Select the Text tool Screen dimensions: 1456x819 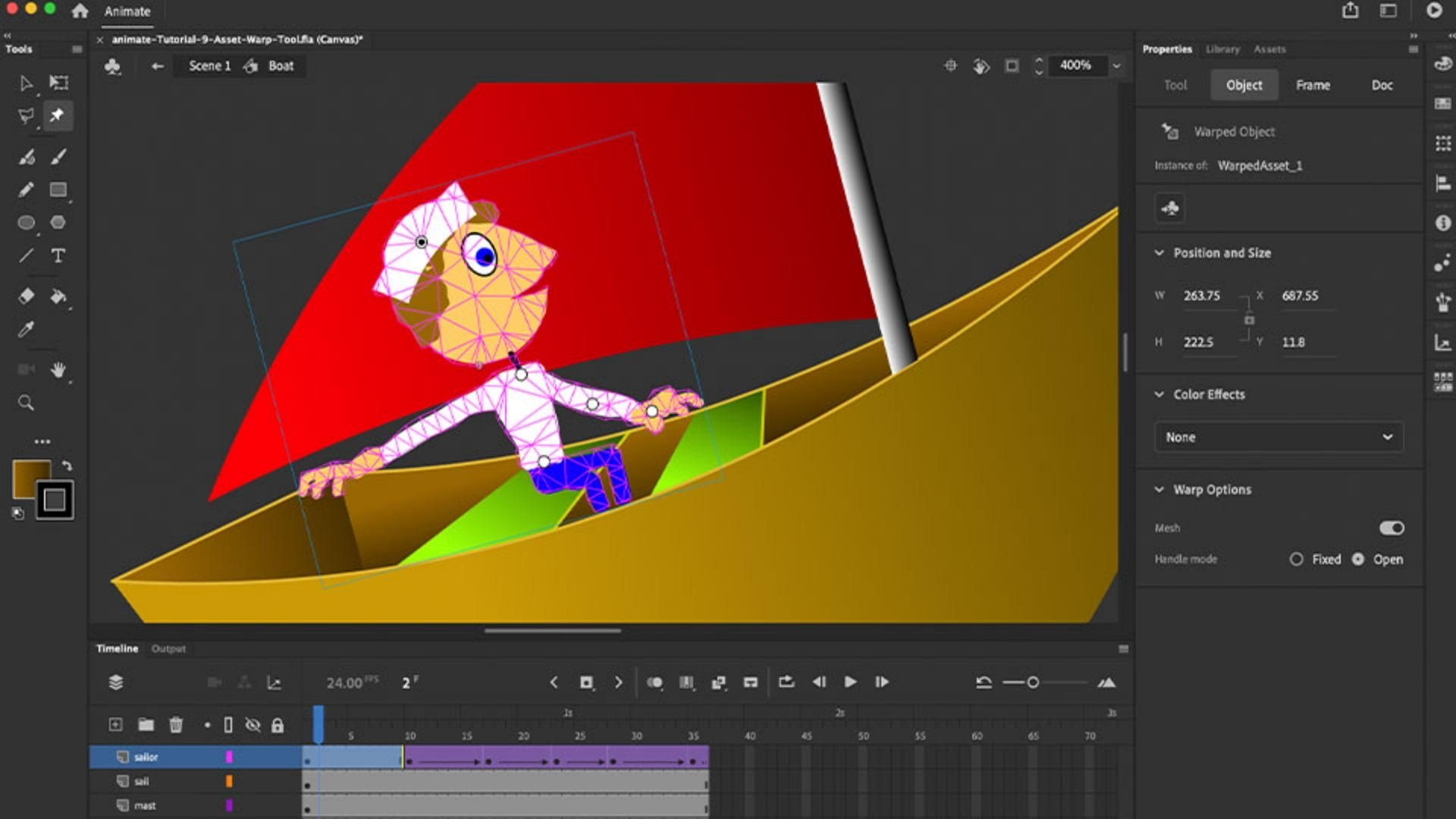tap(58, 256)
